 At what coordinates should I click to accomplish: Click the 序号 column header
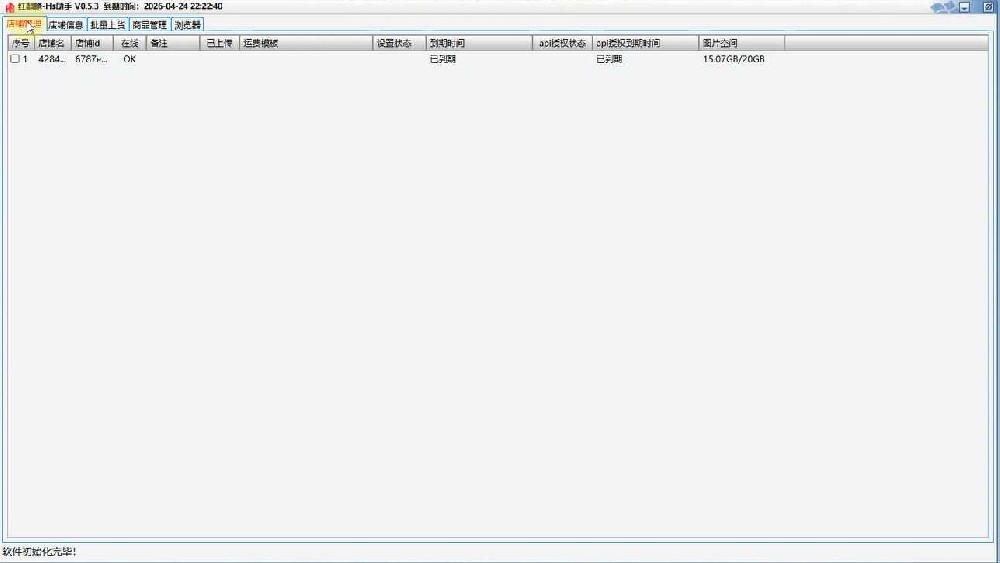point(21,43)
